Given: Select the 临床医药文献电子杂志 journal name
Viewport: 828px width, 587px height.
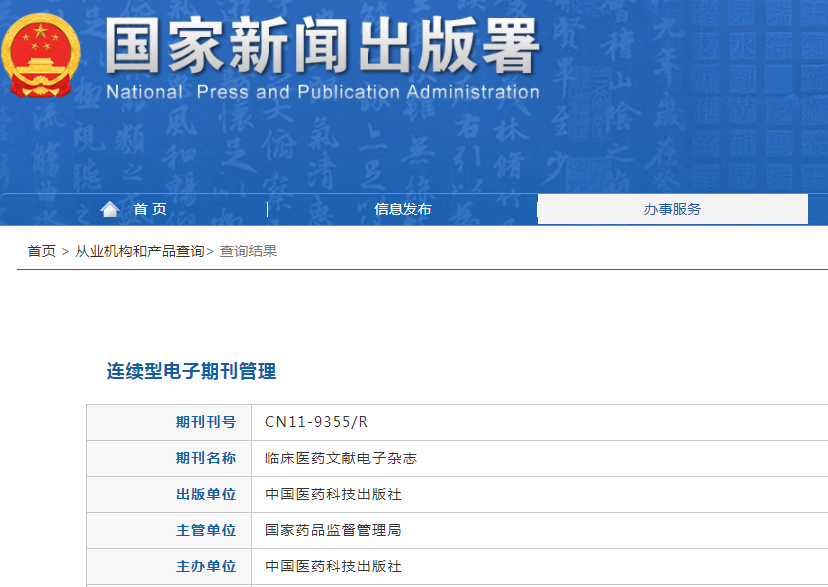Looking at the screenshot, I should tap(341, 458).
